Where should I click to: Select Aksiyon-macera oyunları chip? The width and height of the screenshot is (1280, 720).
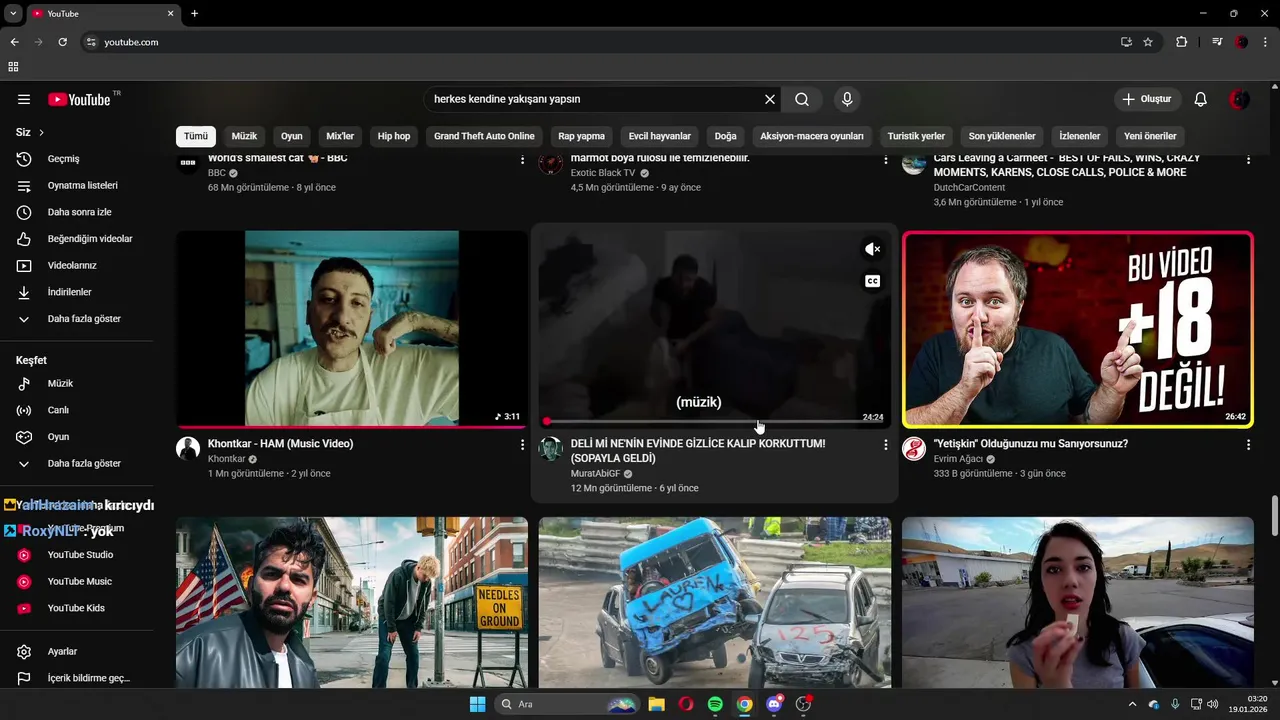[x=812, y=136]
